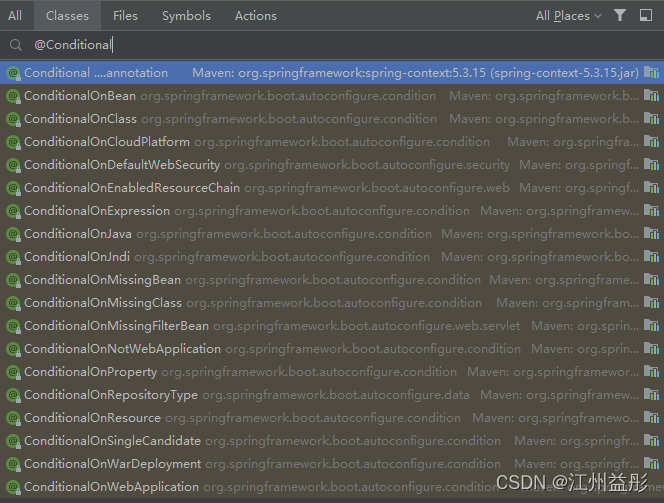
Task: Select ConditionalOnEnabledResourceChain result
Action: (332, 188)
